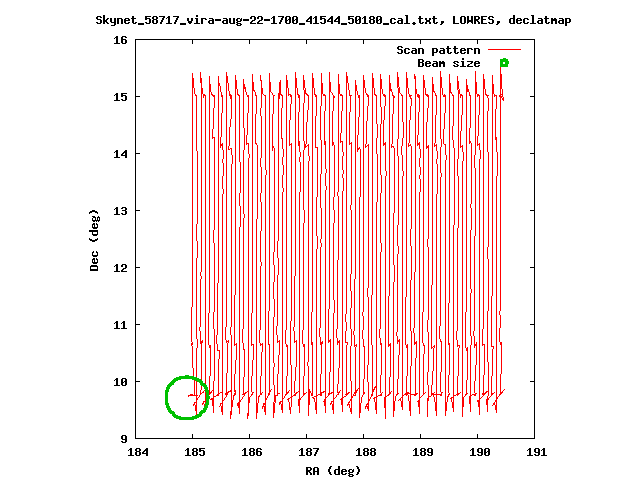Click the Dec axis tick label 16
Screen dimensions: 640x480
tap(120, 40)
